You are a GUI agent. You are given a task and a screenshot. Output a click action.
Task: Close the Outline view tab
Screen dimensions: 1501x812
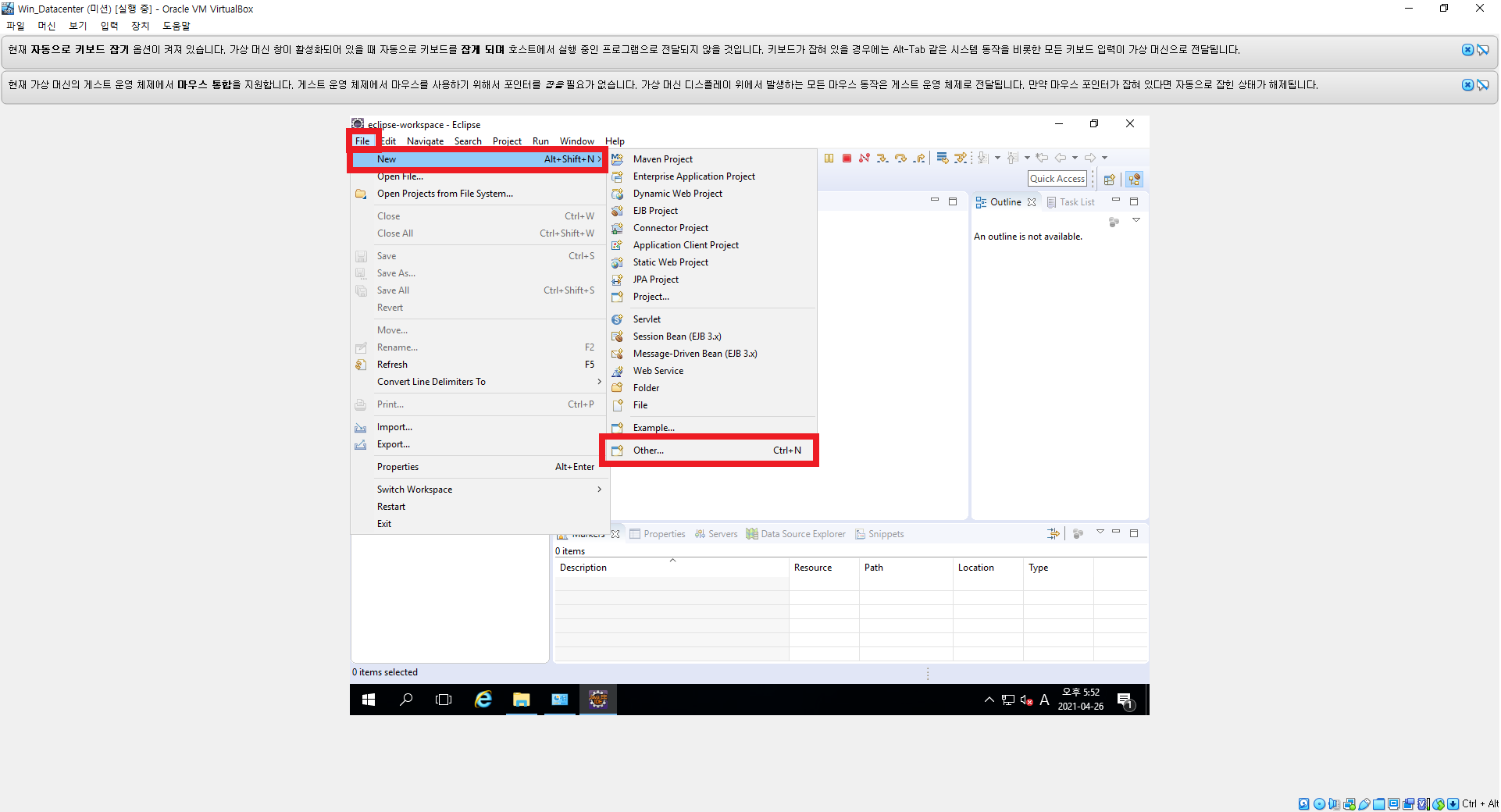1032,202
